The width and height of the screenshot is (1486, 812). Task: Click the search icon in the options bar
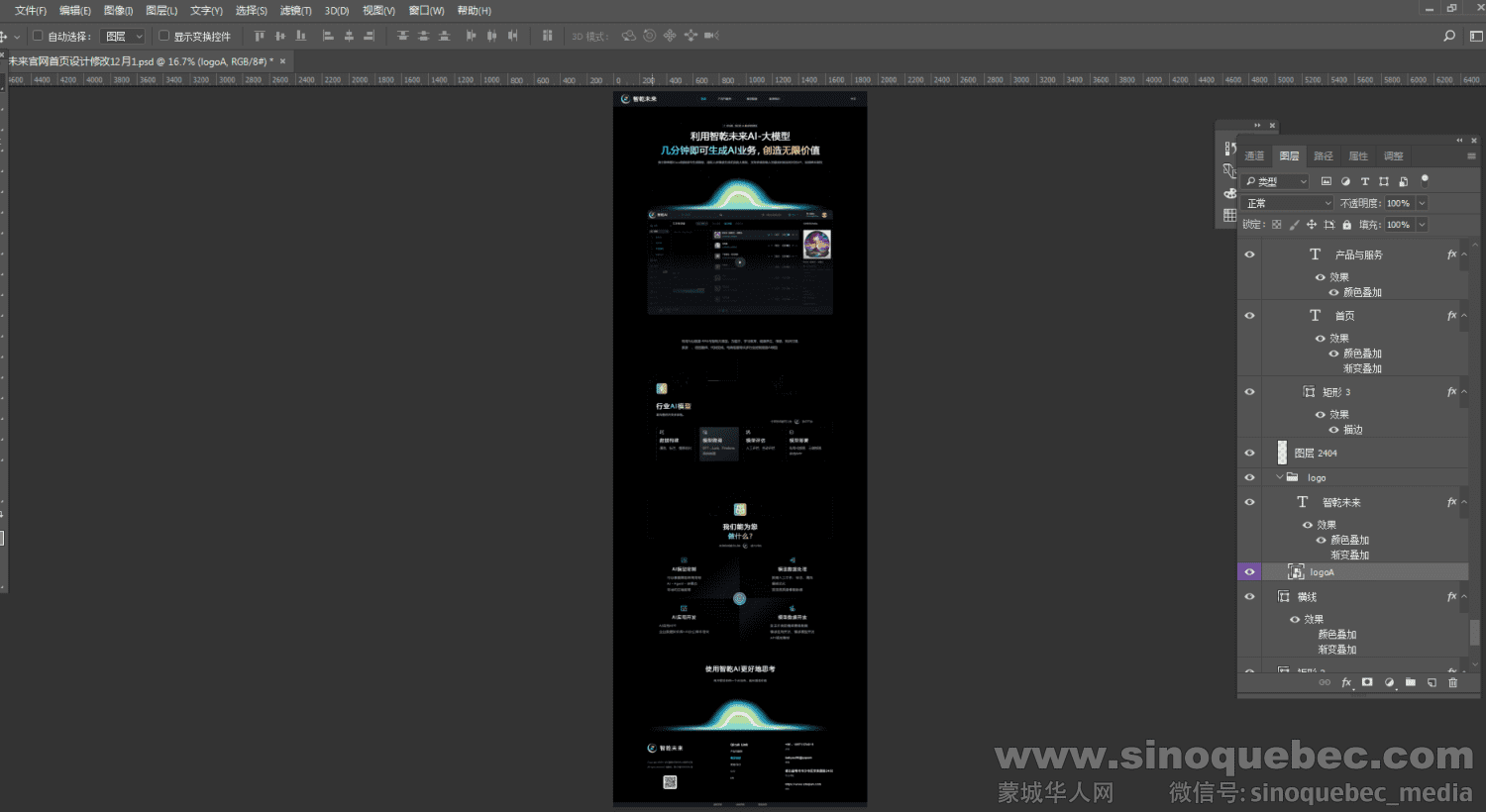[x=1449, y=36]
